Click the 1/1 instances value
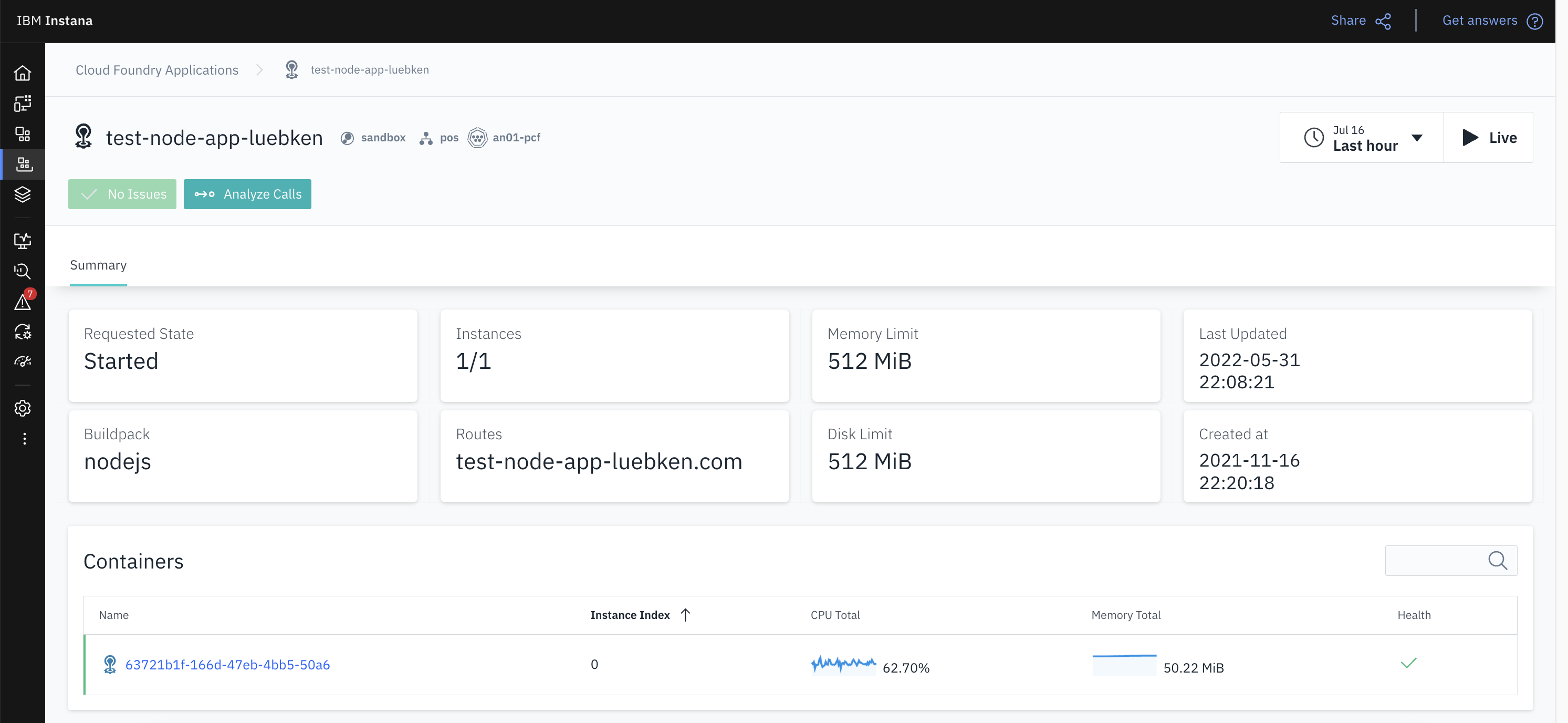Screen dimensions: 1568x723 tap(474, 361)
